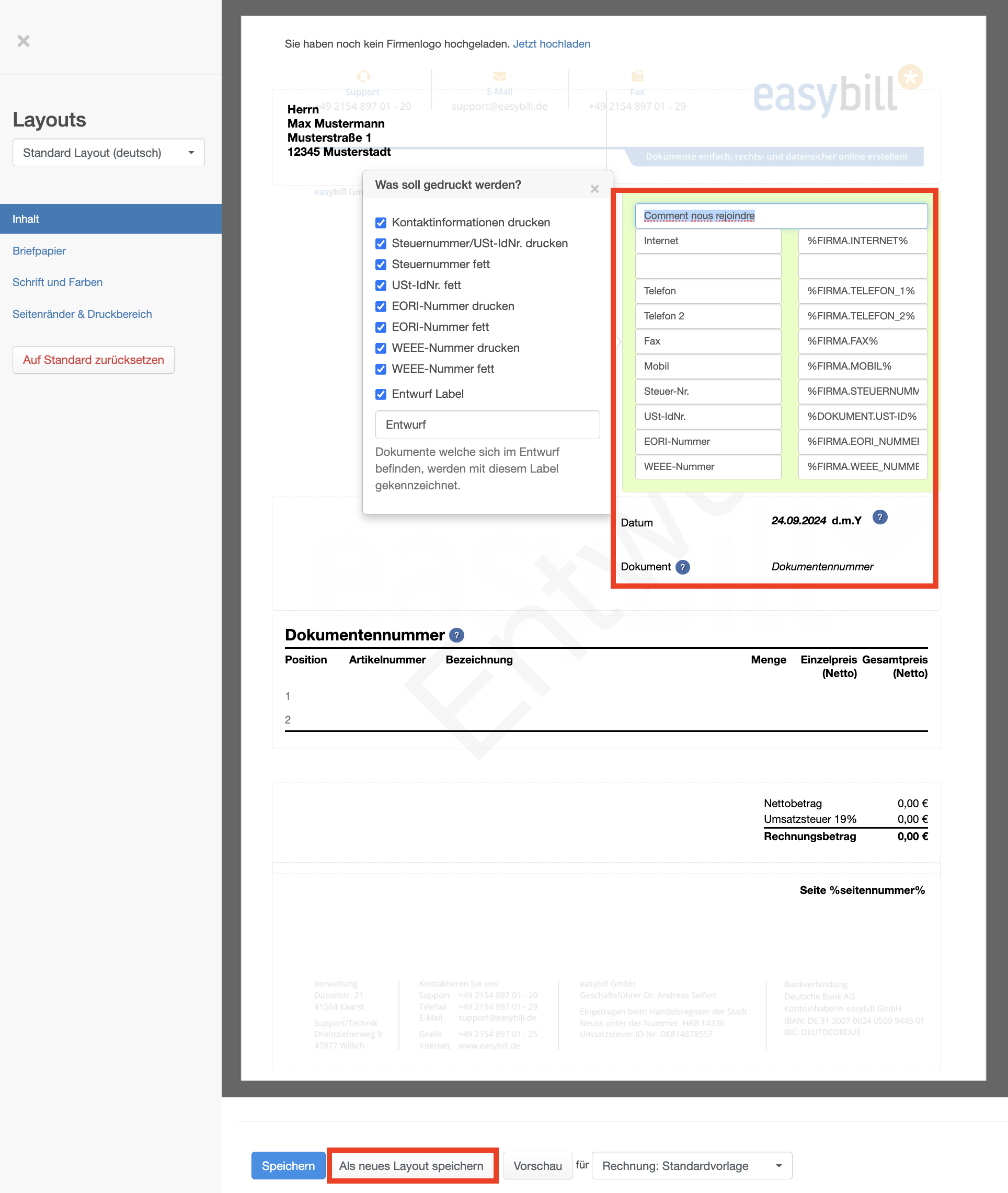Click the '%FIRMA.TELEFON_1%' field
1008x1193 pixels.
pos(863,291)
